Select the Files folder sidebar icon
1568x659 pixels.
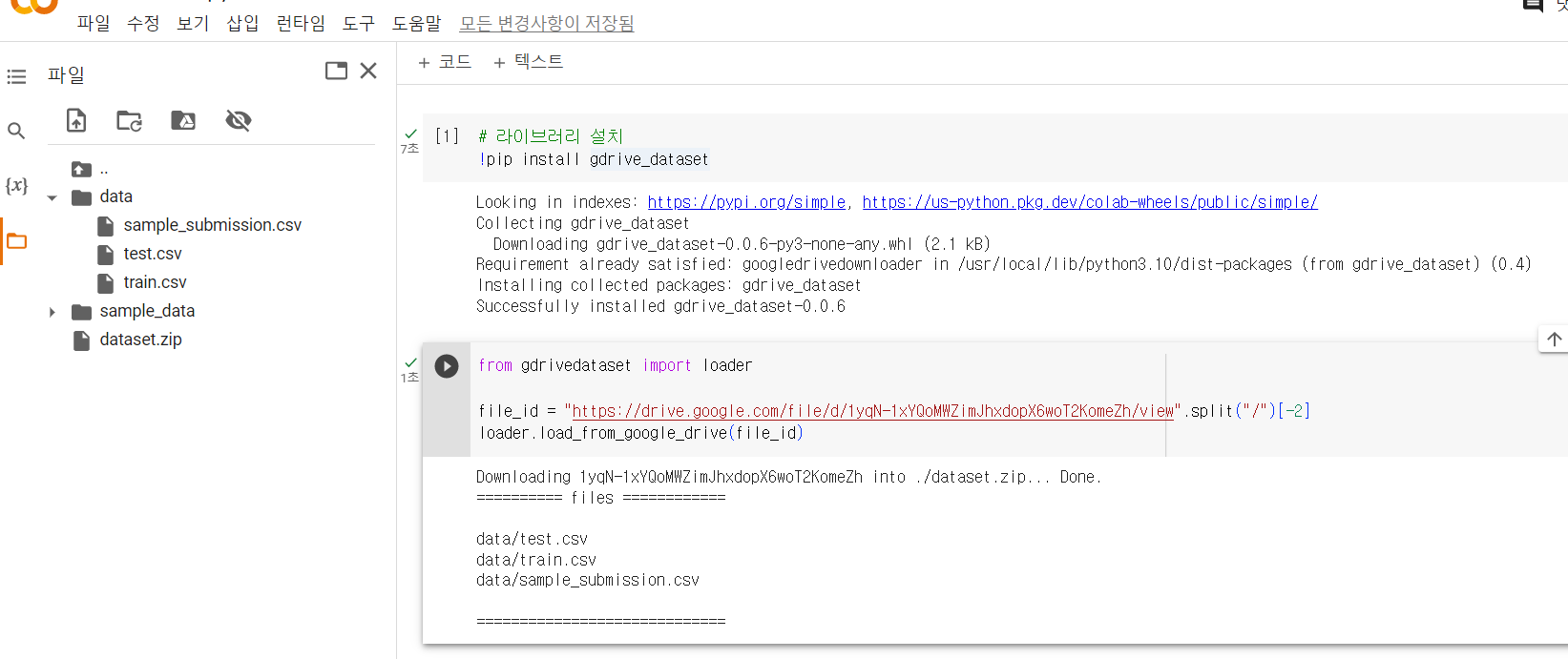coord(16,241)
